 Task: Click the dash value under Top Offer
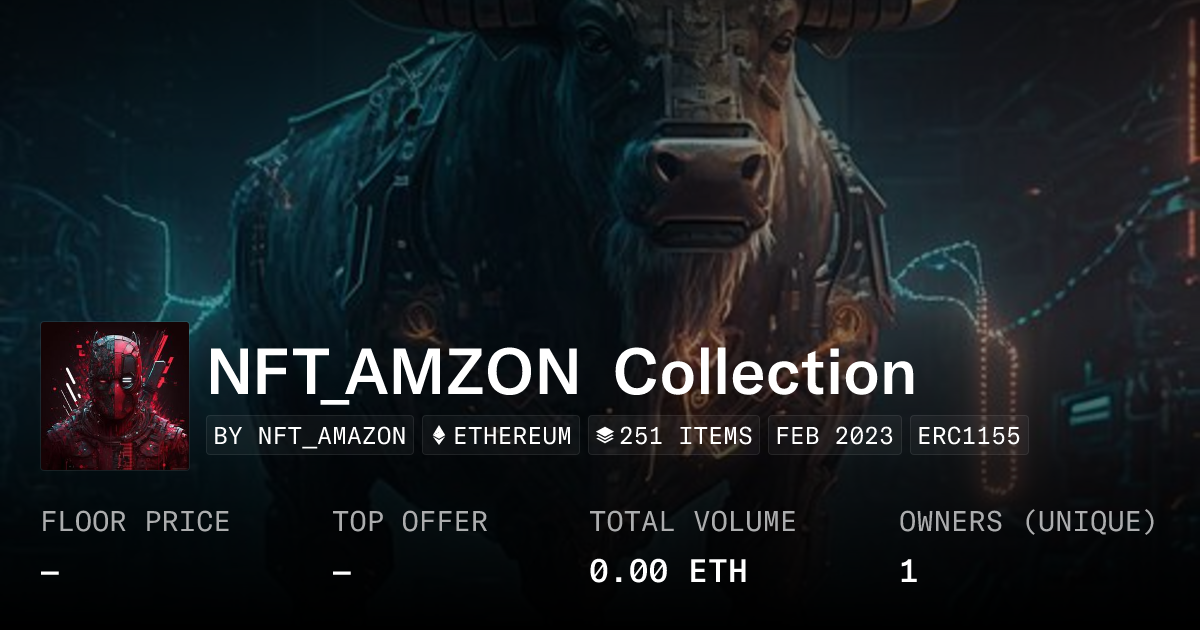(x=342, y=573)
